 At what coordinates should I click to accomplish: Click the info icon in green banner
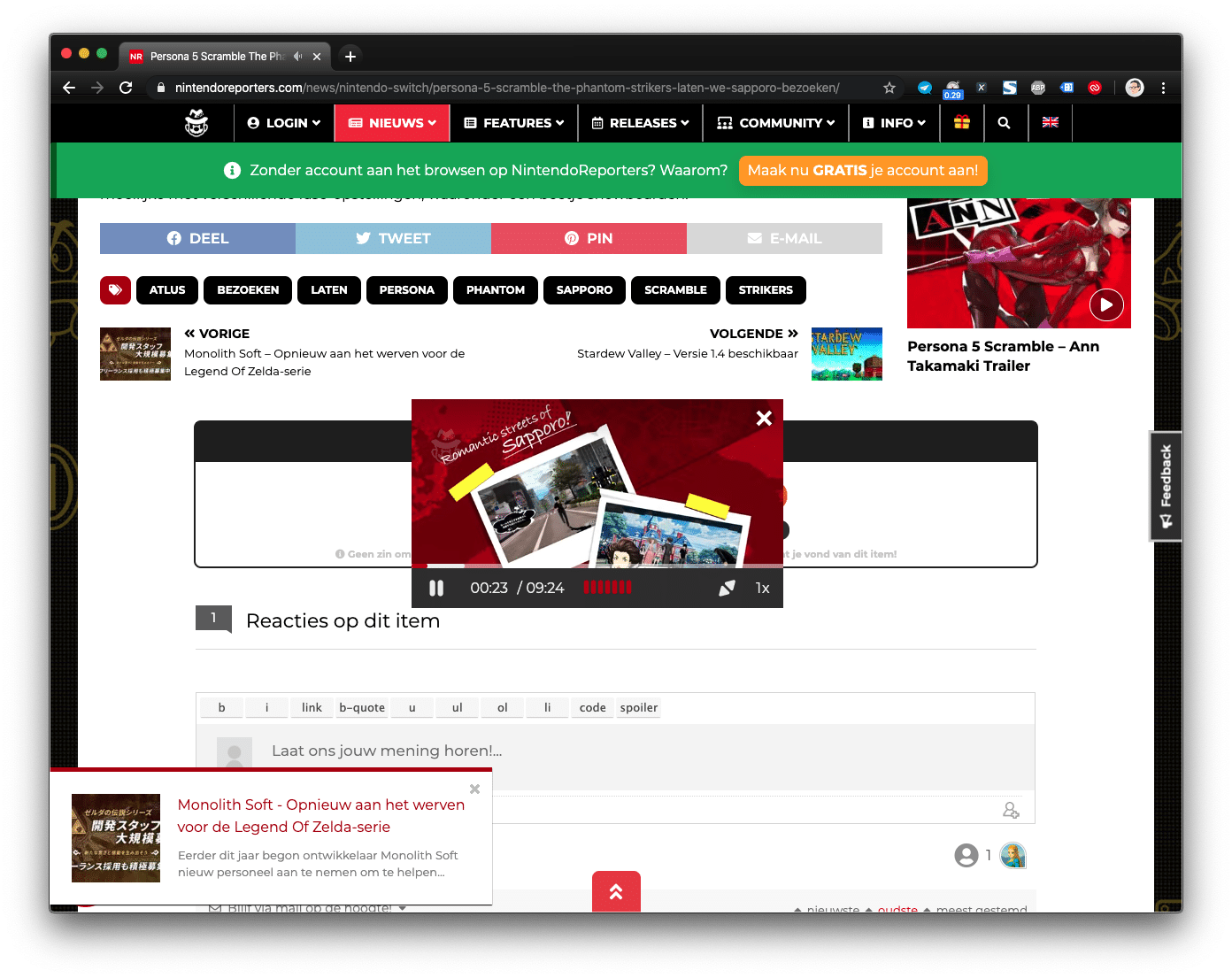tap(232, 170)
